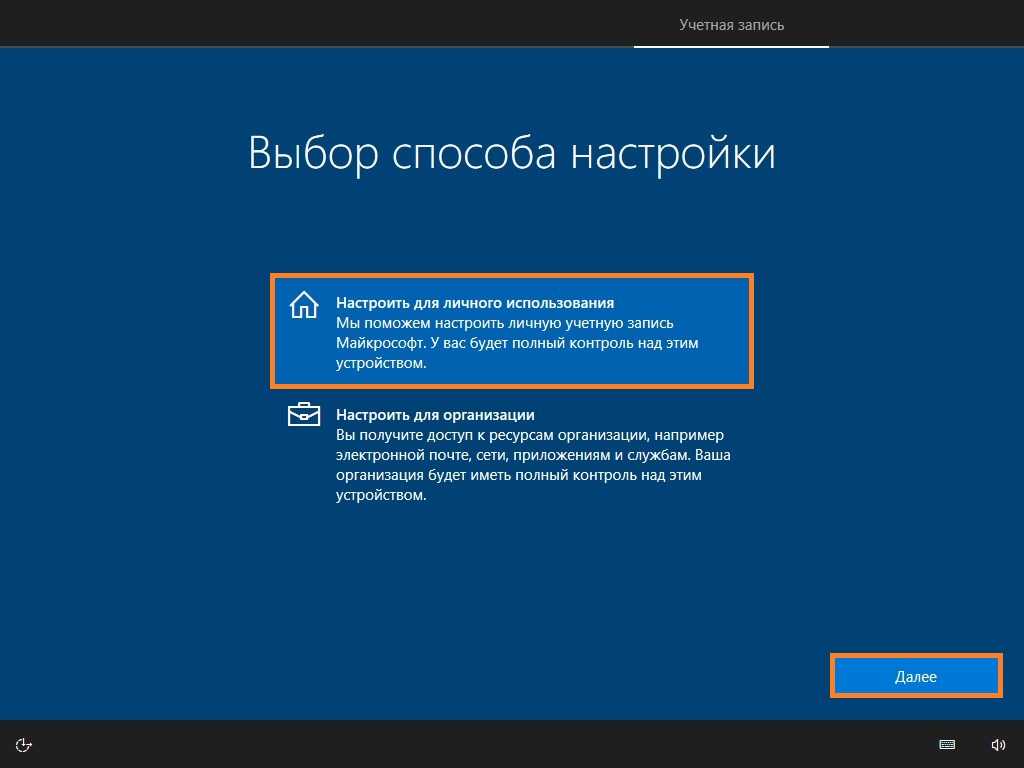Switch to the 'Учетная запись' tab
The image size is (1024, 768).
click(731, 25)
